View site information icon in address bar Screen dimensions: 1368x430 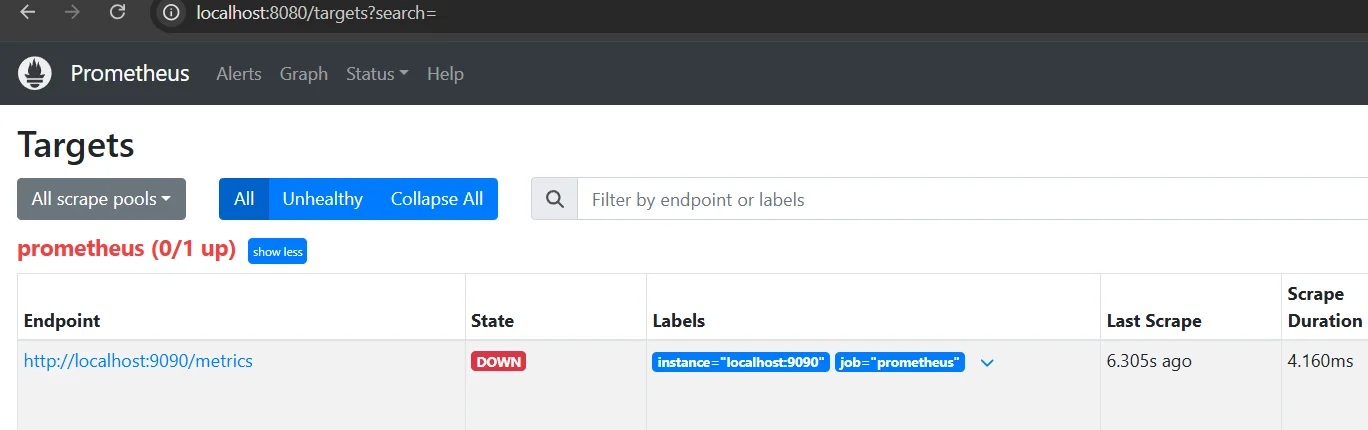click(x=172, y=13)
